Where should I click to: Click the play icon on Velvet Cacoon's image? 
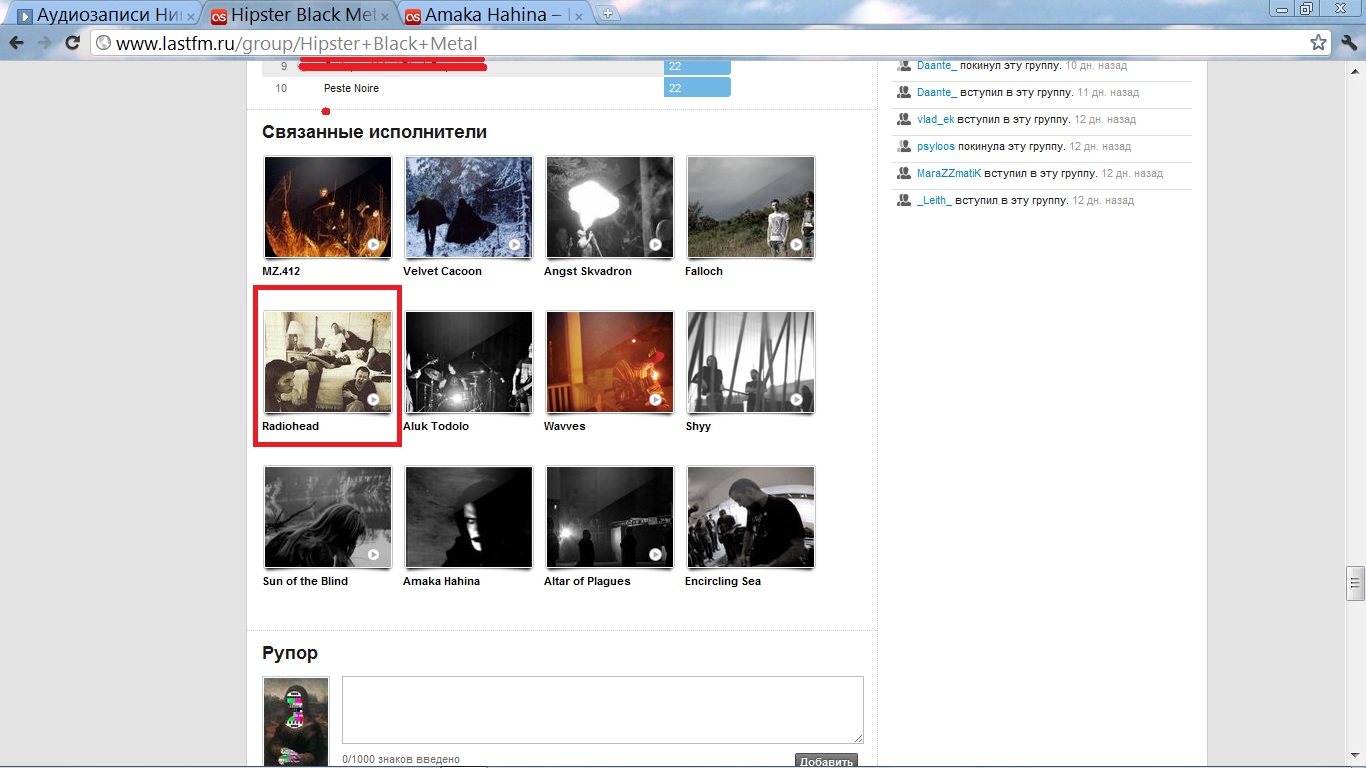[x=515, y=244]
